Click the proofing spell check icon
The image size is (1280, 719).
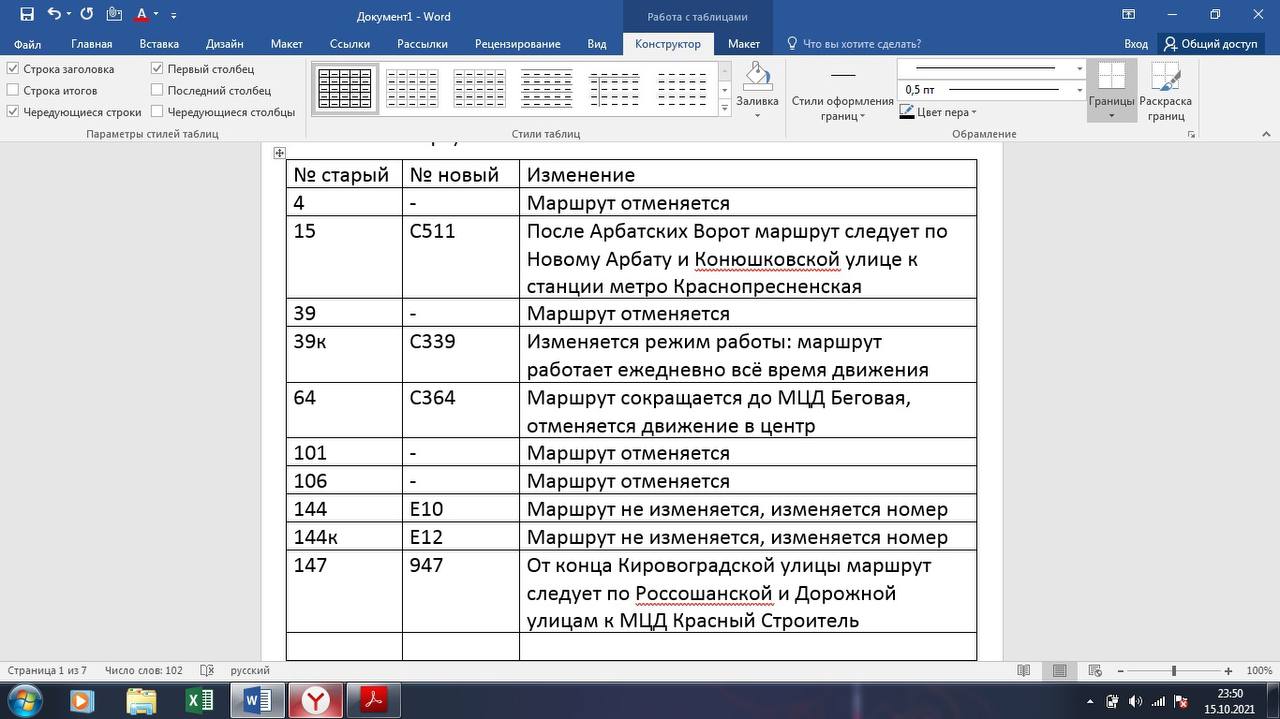[x=207, y=671]
